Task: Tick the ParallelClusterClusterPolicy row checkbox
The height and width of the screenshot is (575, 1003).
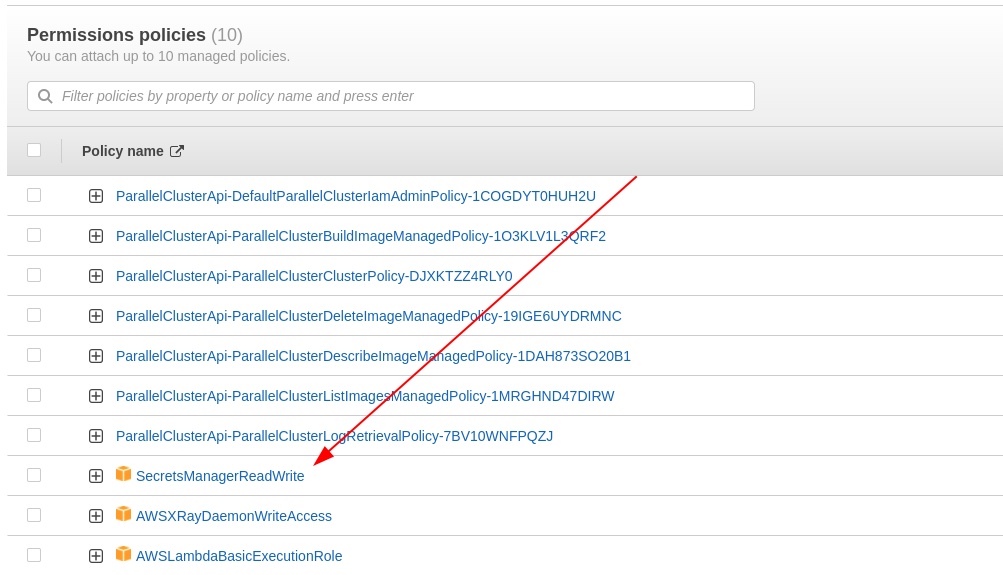Action: [34, 275]
